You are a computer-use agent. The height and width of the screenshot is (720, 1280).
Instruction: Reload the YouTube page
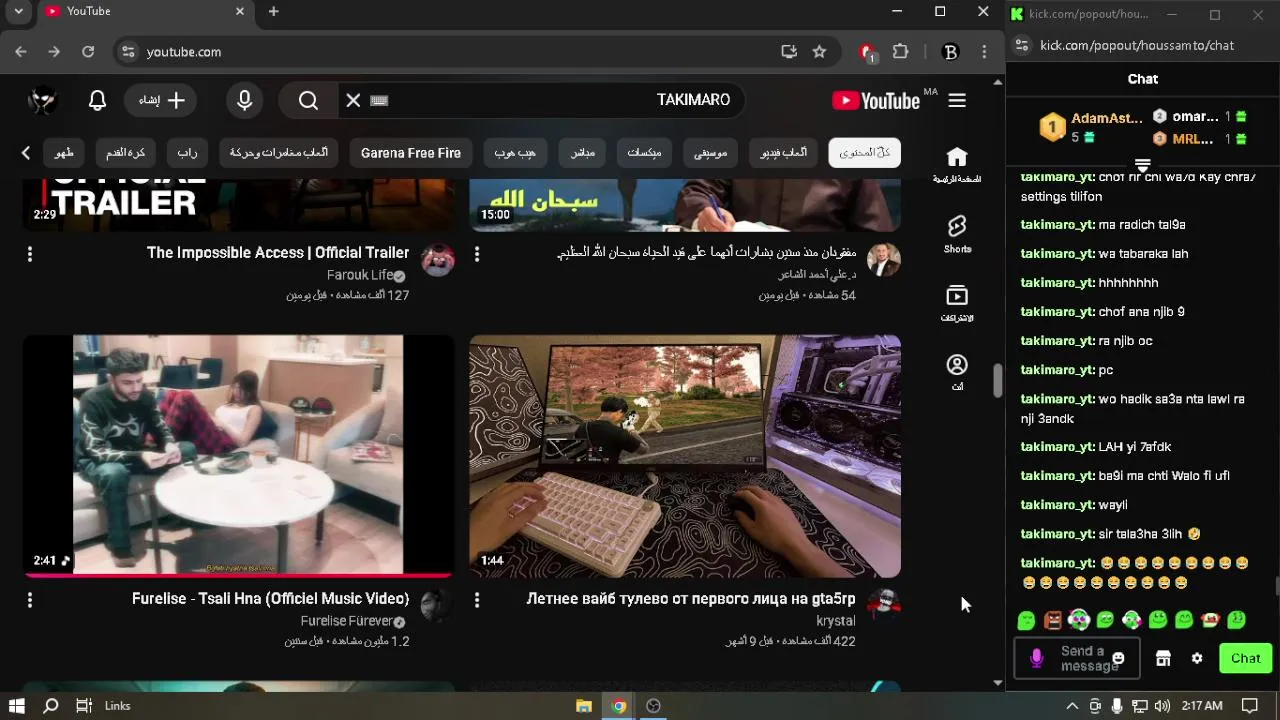[88, 52]
